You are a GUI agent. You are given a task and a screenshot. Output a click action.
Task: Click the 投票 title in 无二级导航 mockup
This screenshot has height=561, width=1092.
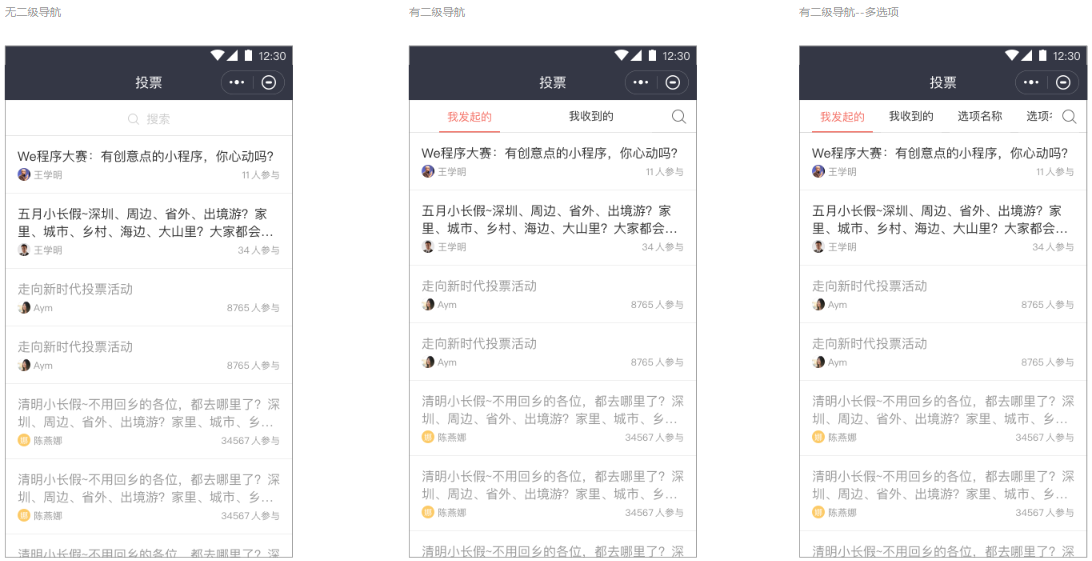coord(148,83)
